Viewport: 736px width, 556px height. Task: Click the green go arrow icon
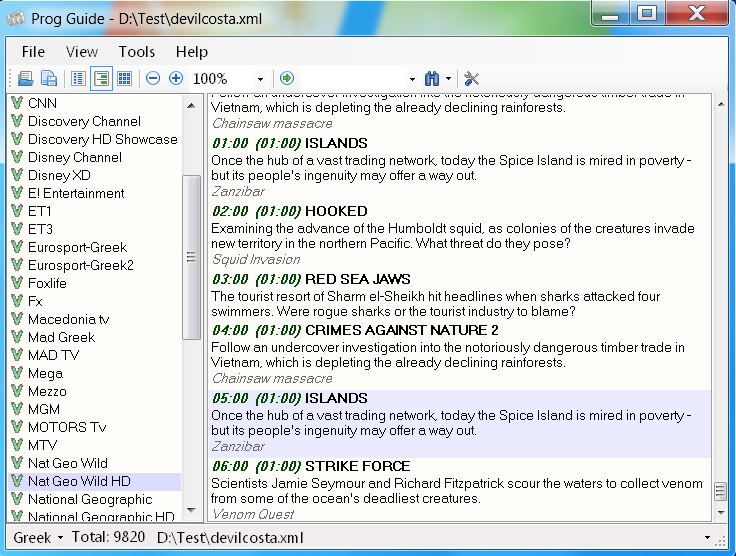287,78
